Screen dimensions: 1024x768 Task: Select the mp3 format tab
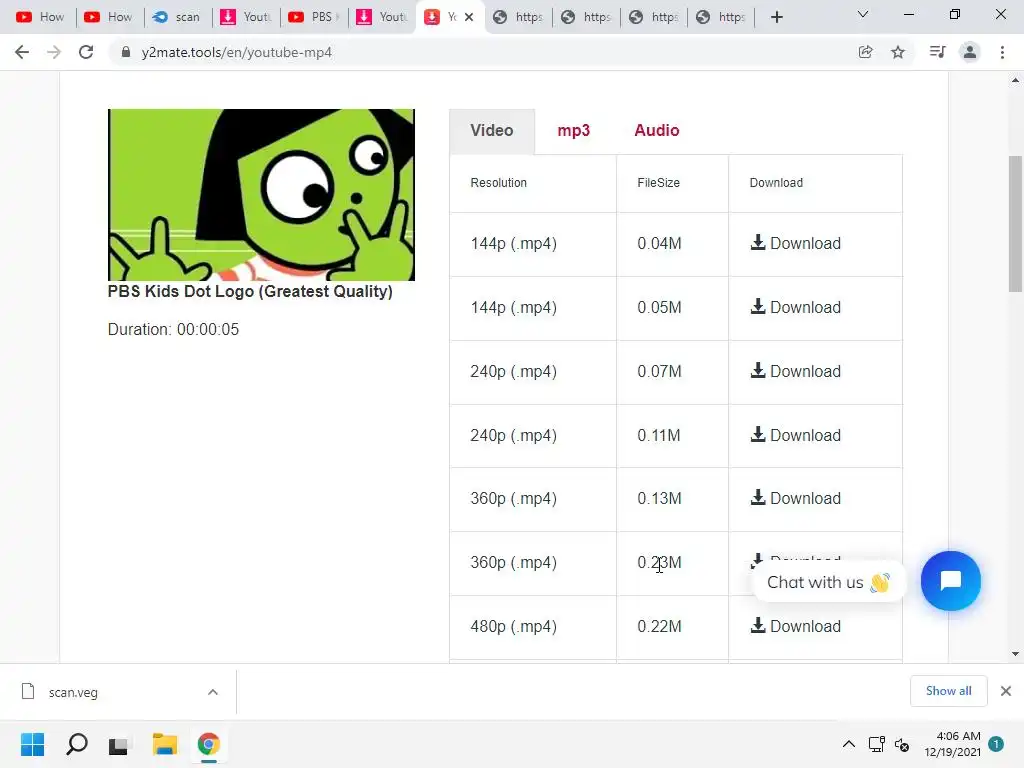tap(573, 131)
